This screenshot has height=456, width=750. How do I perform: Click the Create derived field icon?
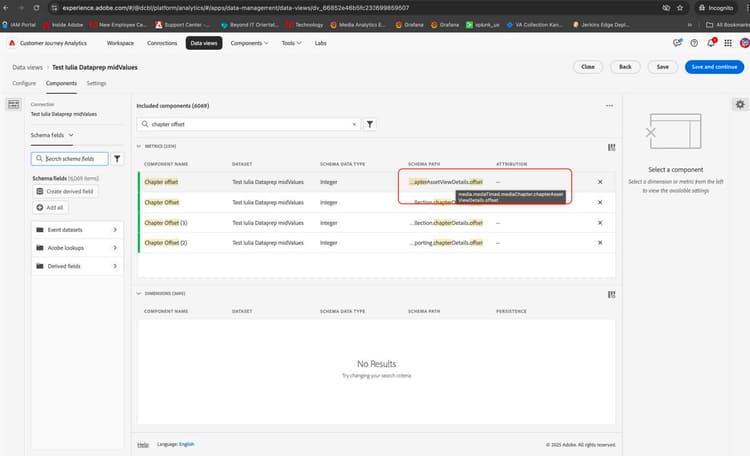pos(40,191)
